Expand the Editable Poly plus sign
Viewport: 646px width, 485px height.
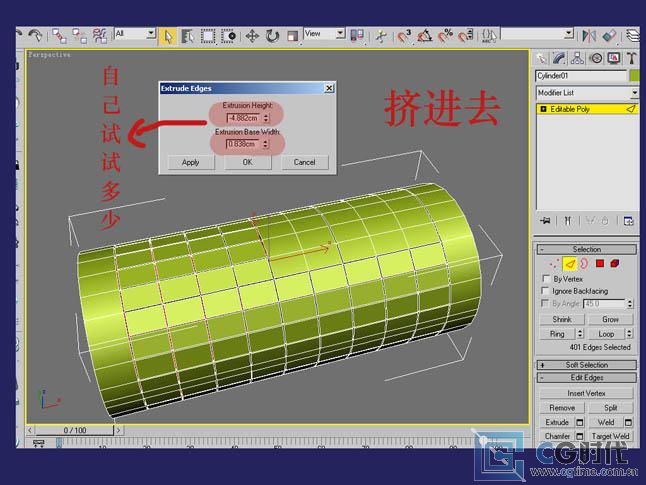point(543,109)
